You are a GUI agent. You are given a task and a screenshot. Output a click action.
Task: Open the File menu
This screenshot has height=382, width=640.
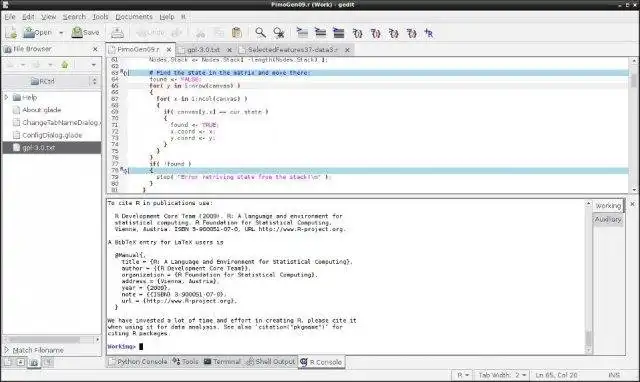(10, 17)
